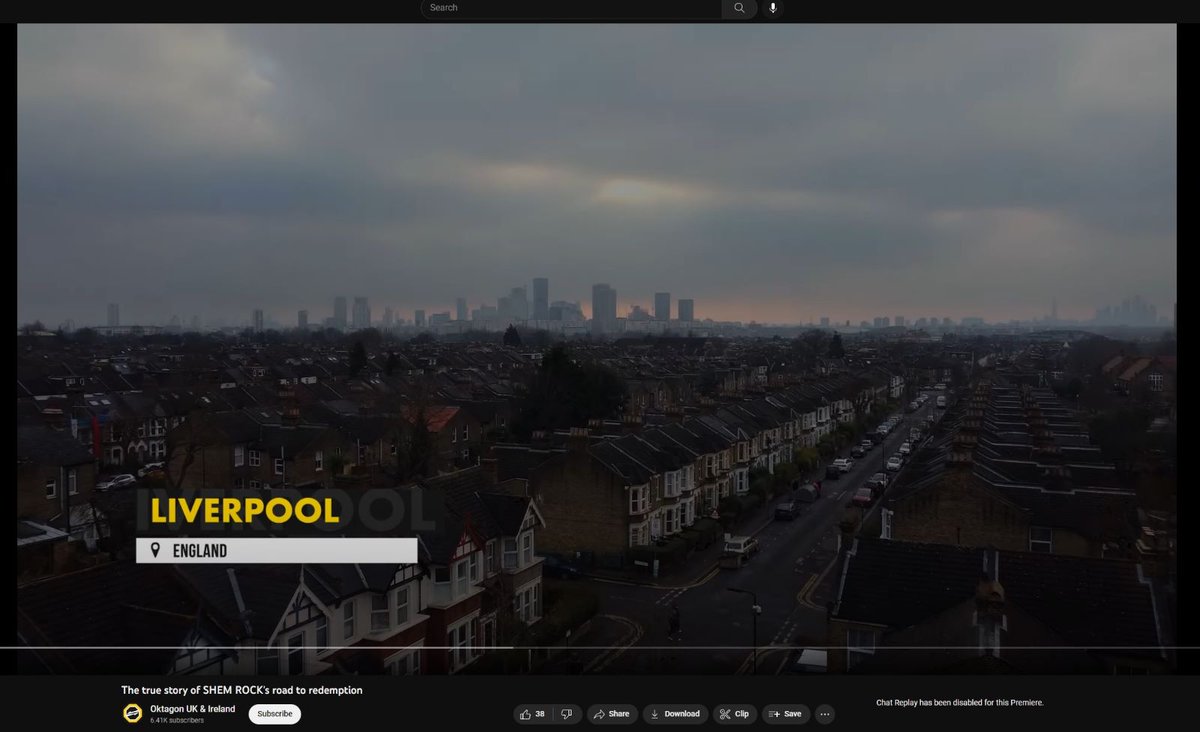
Task: Focus the YouTube search box
Action: coord(571,8)
